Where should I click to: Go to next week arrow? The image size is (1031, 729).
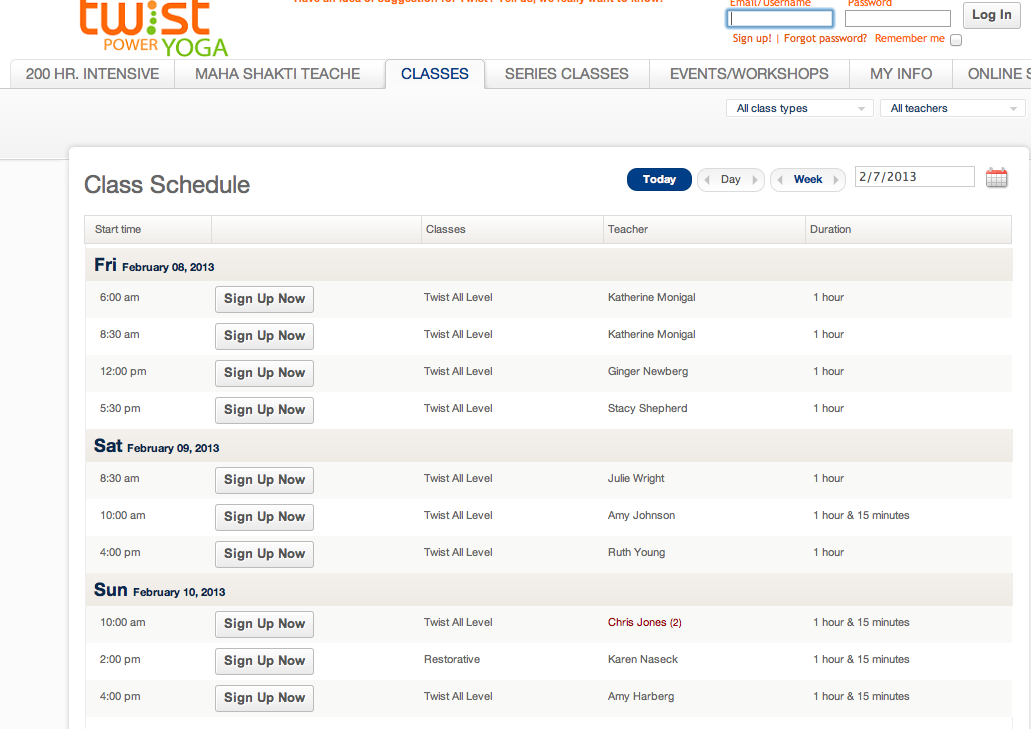click(x=836, y=179)
